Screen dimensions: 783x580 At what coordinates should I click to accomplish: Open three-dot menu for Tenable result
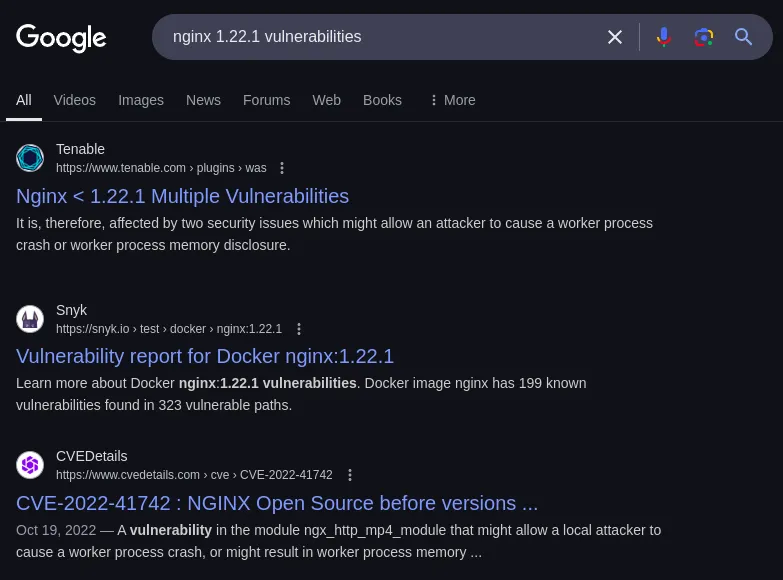pos(282,168)
